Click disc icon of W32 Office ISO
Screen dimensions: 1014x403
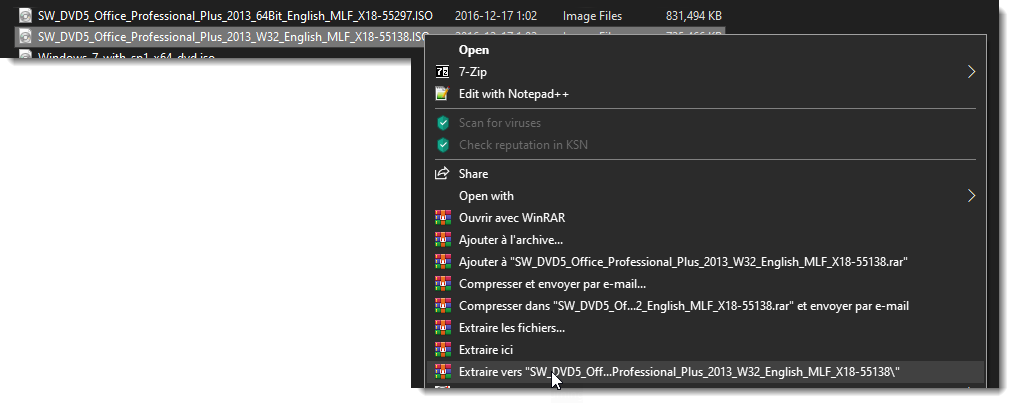[25, 36]
